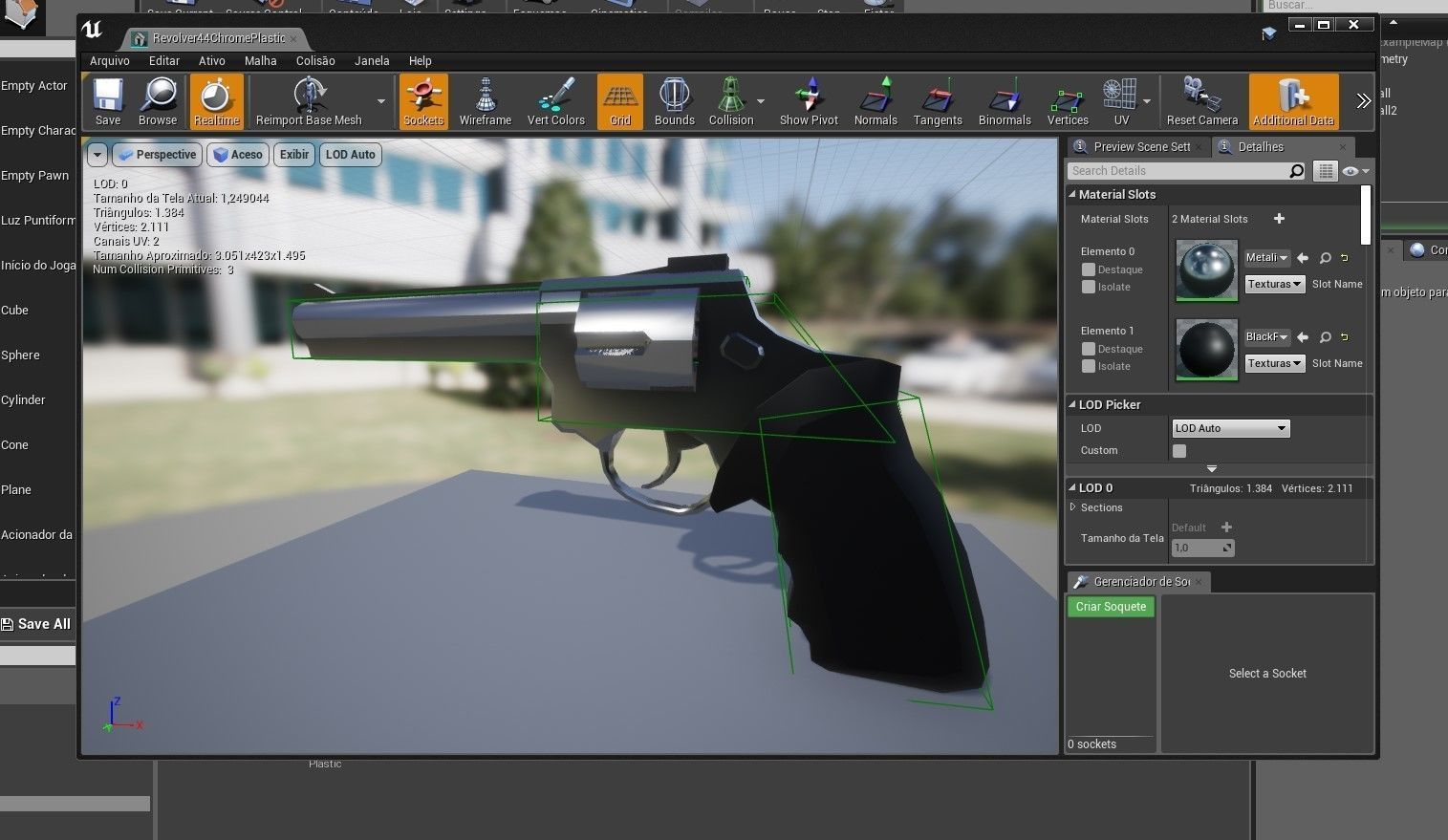
Task: Open the Editar menu
Action: pyautogui.click(x=164, y=60)
